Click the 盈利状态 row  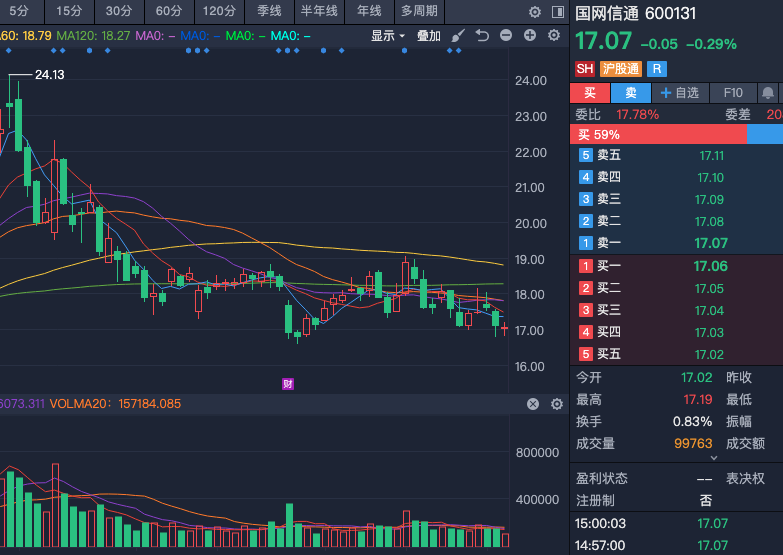(x=644, y=479)
